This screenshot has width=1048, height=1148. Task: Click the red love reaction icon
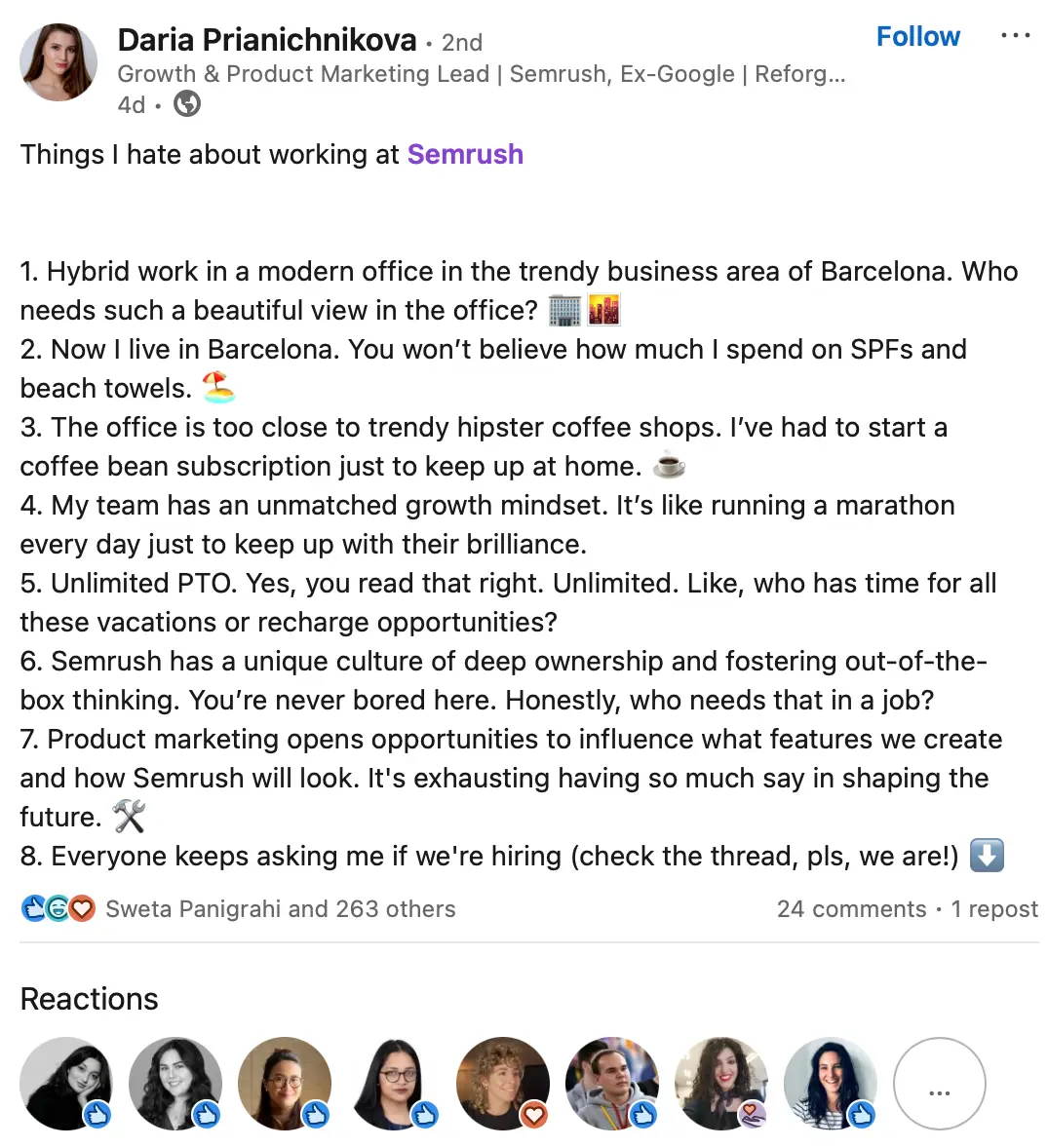(83, 908)
